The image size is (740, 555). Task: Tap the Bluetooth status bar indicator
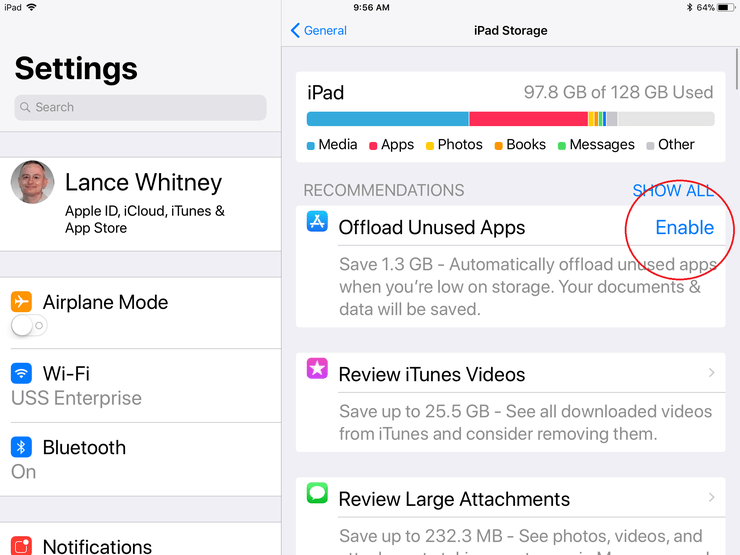point(690,8)
